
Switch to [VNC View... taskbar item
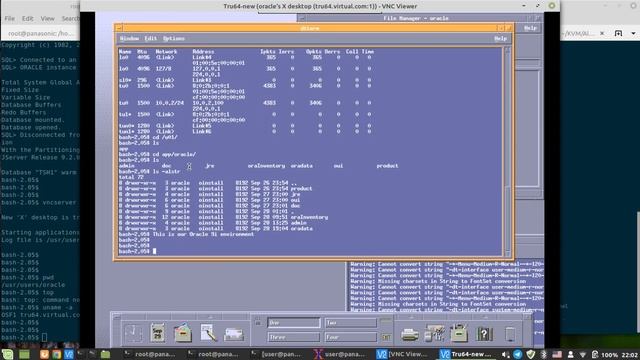tap(402, 354)
